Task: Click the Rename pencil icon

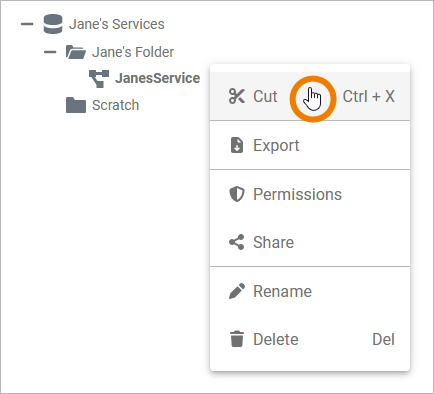Action: coord(237,291)
